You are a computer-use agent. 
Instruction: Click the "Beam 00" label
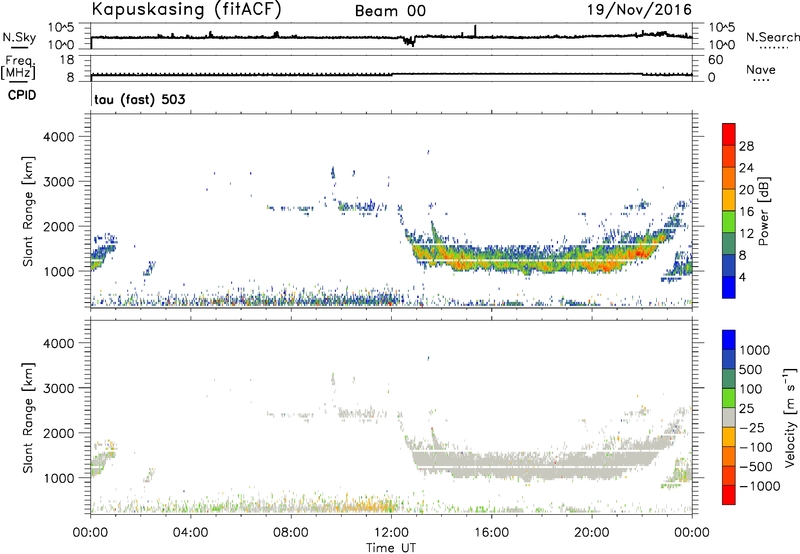click(x=390, y=11)
